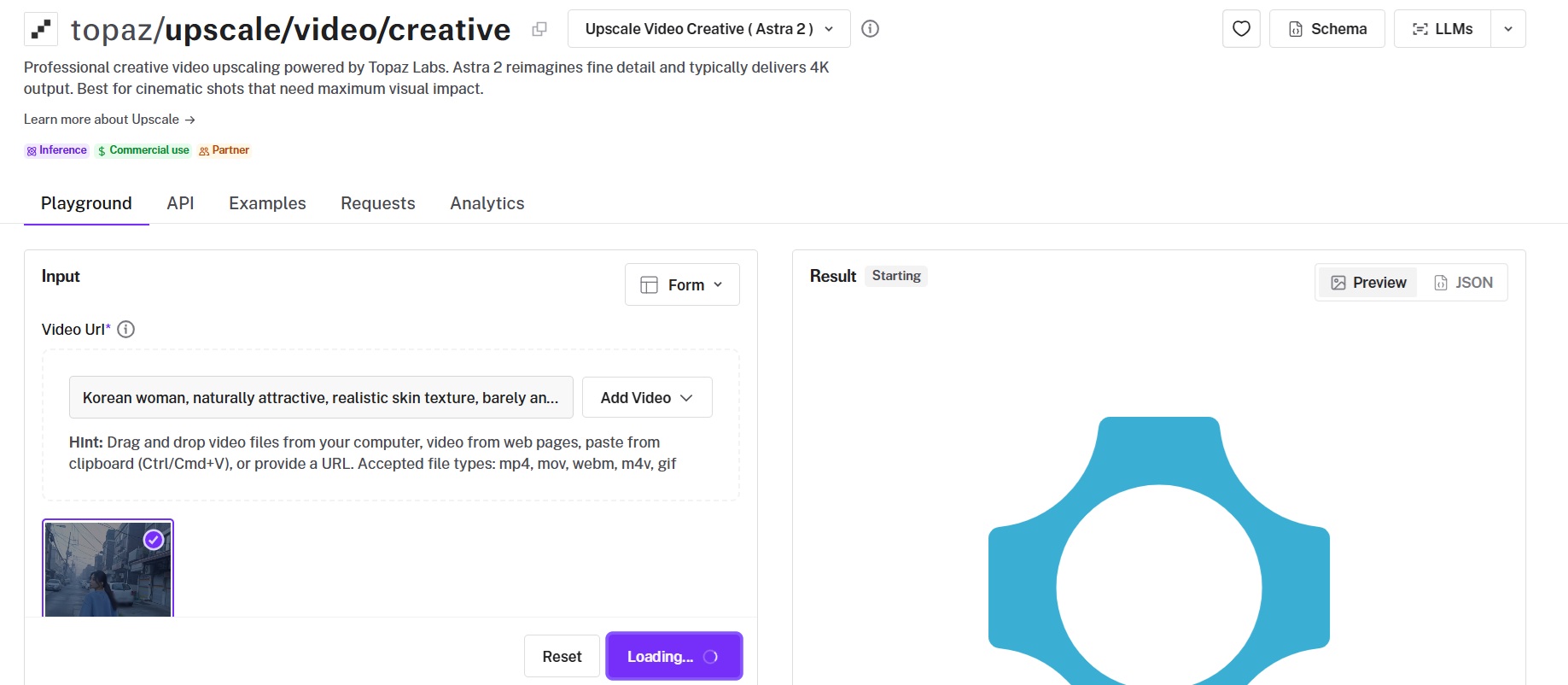This screenshot has width=1568, height=685.
Task: Open the Upscale Video Creative (Astra 2) dropdown
Action: tap(708, 29)
